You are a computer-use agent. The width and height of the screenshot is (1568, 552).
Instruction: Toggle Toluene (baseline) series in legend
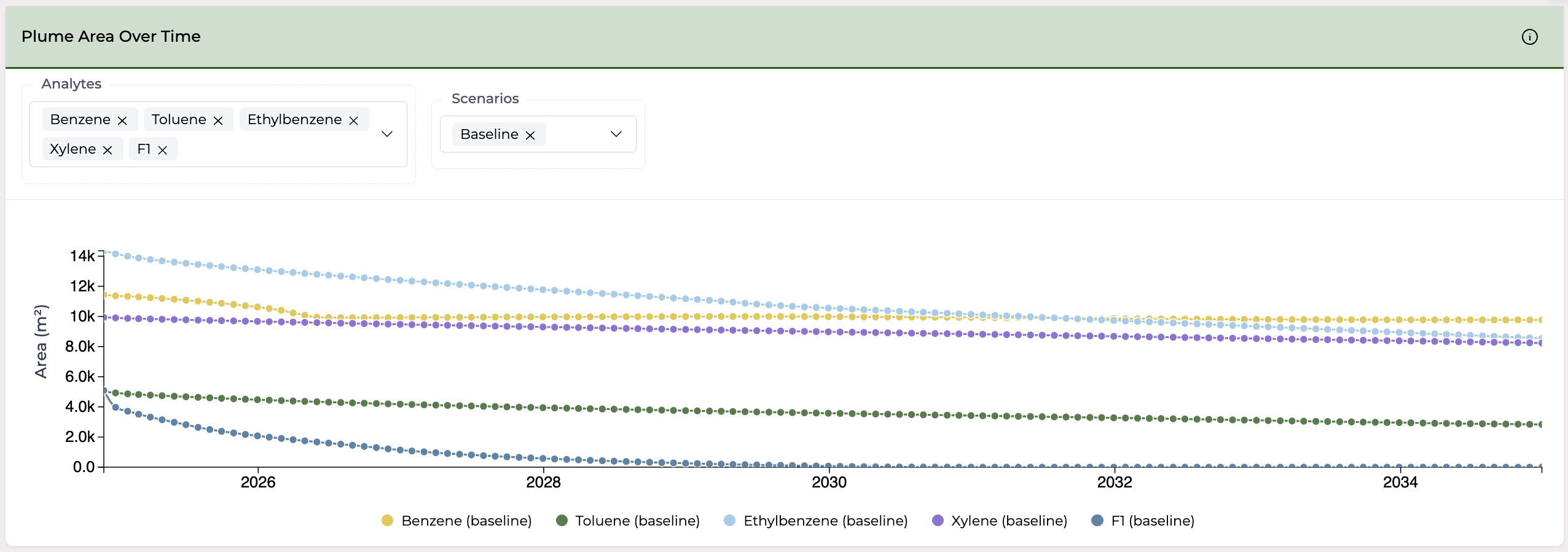[628, 521]
